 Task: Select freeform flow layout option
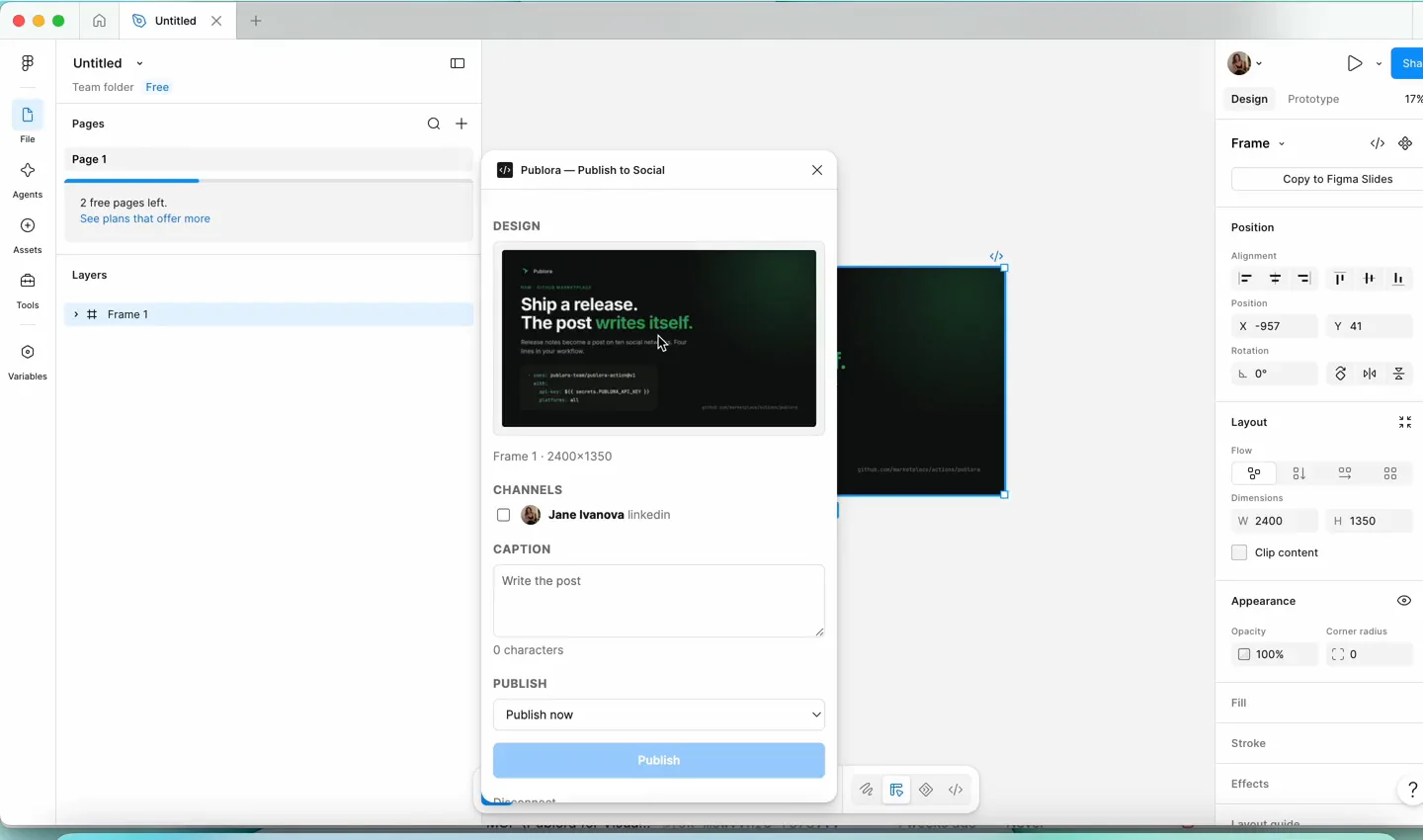1254,473
